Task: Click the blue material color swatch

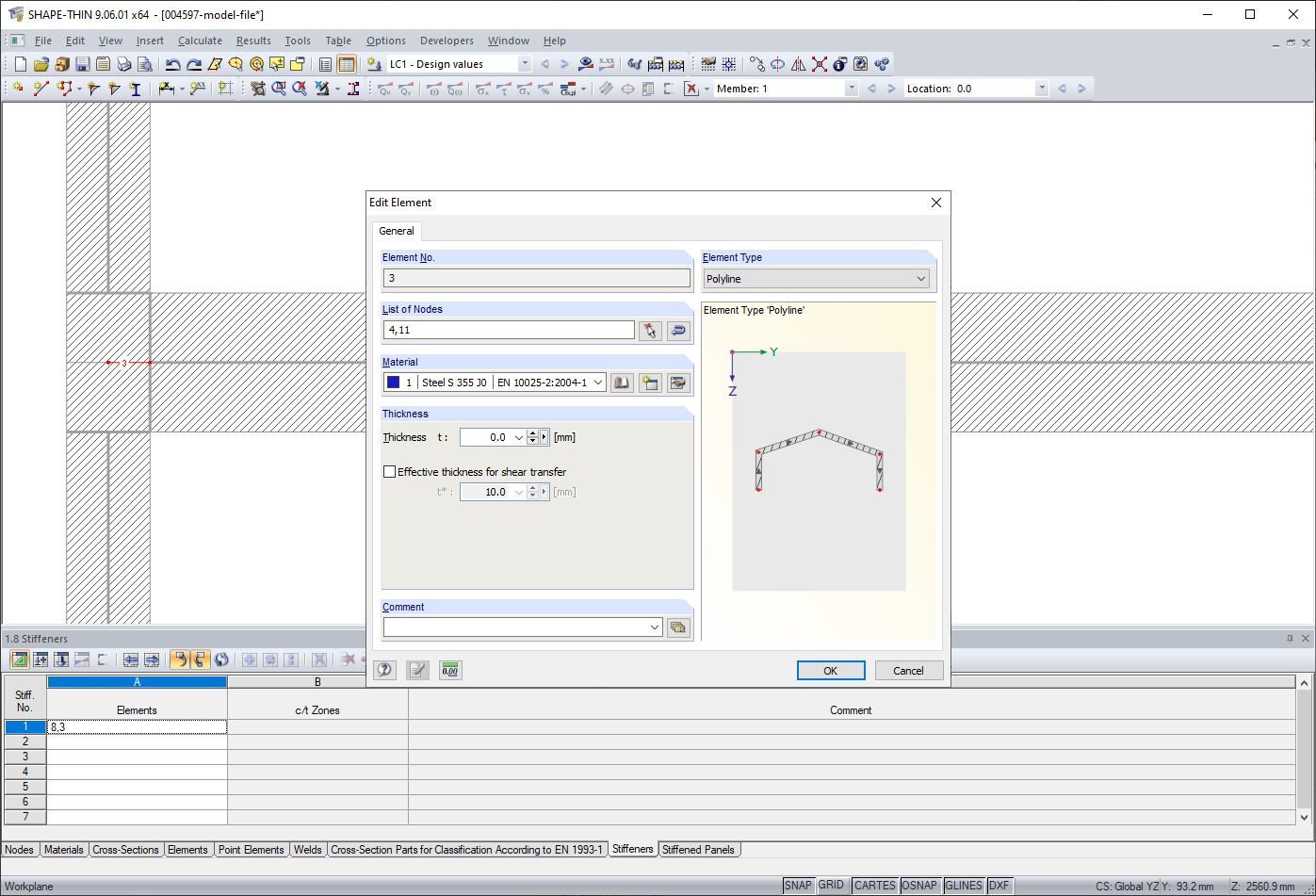Action: click(394, 383)
